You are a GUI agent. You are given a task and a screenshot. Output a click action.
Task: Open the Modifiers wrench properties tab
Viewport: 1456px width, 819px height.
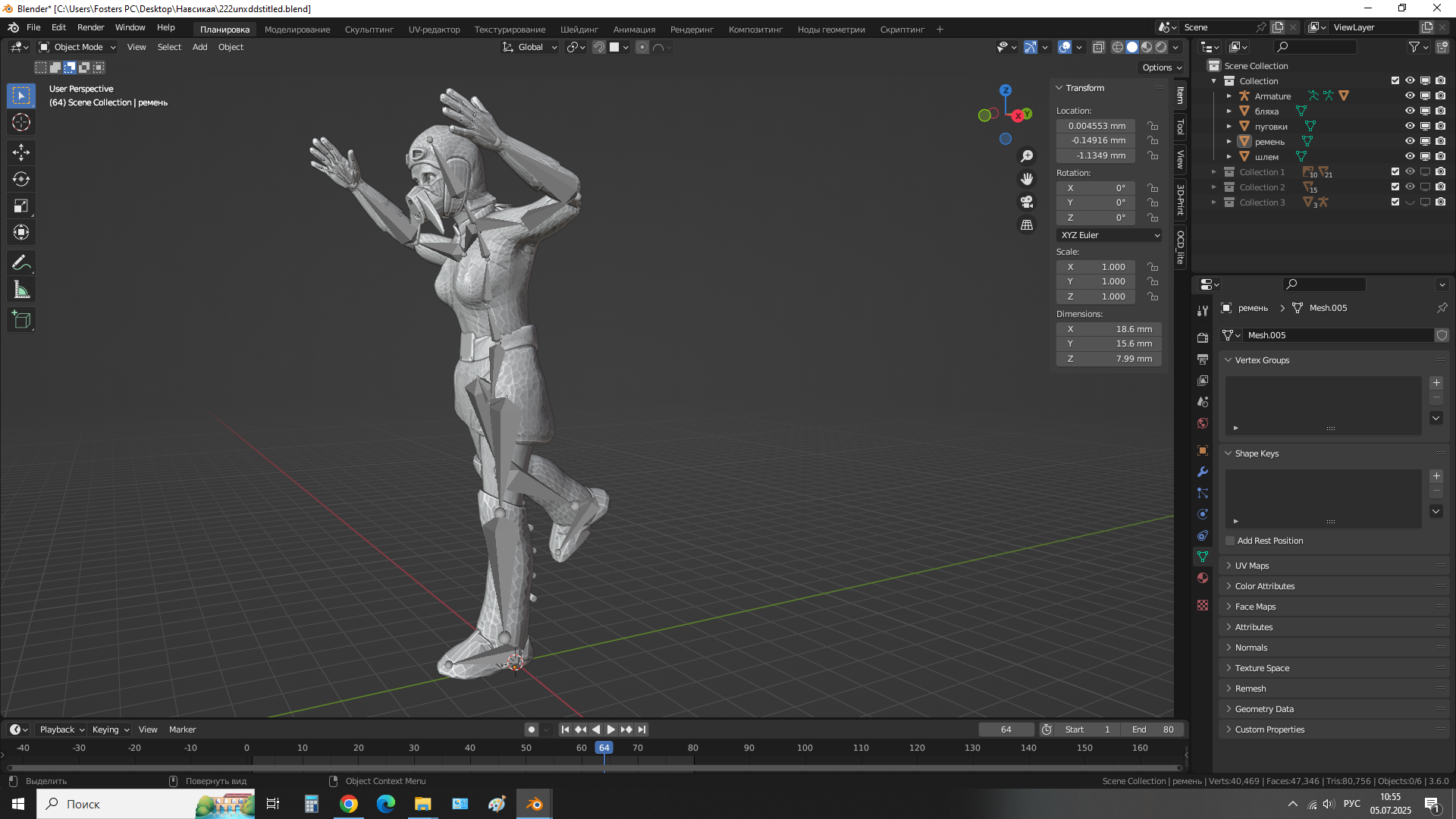(1203, 472)
